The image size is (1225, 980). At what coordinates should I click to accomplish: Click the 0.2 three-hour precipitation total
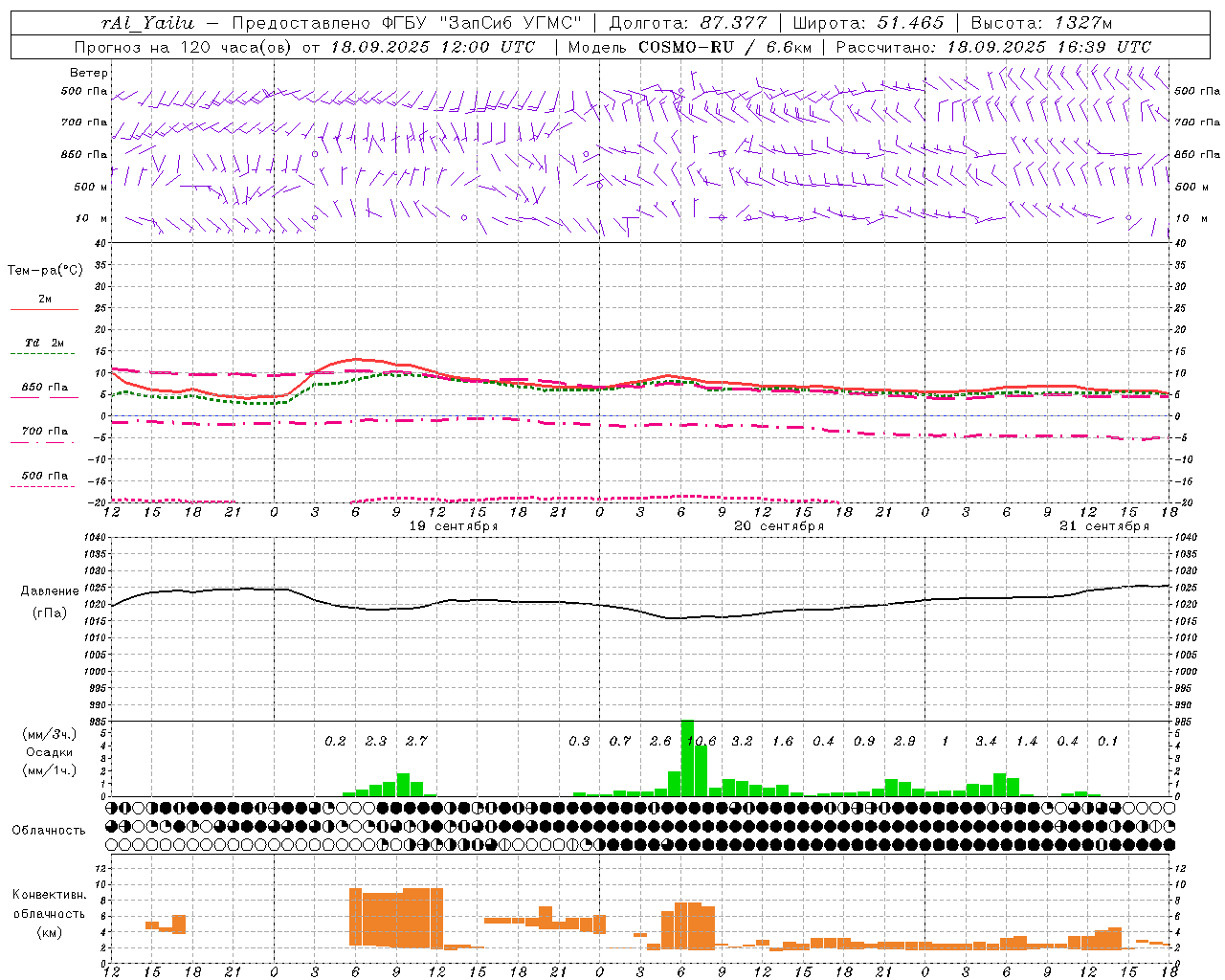(x=335, y=742)
